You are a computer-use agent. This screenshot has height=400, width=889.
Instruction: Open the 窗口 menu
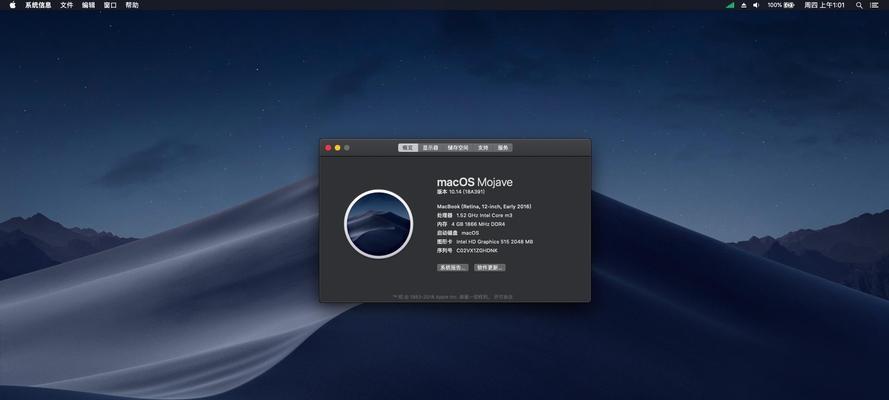(x=111, y=5)
